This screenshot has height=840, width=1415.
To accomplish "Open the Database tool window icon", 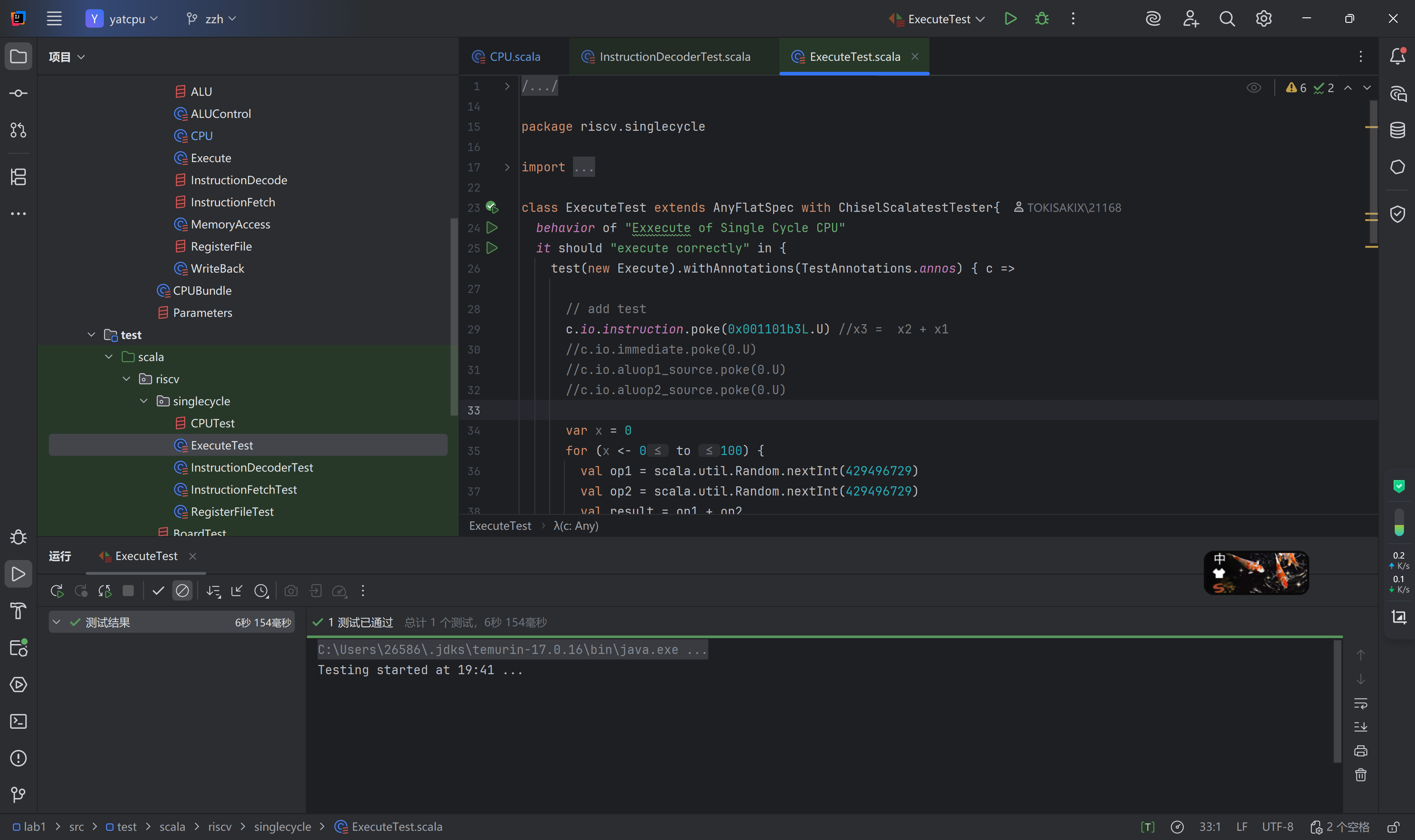I will tap(1397, 130).
